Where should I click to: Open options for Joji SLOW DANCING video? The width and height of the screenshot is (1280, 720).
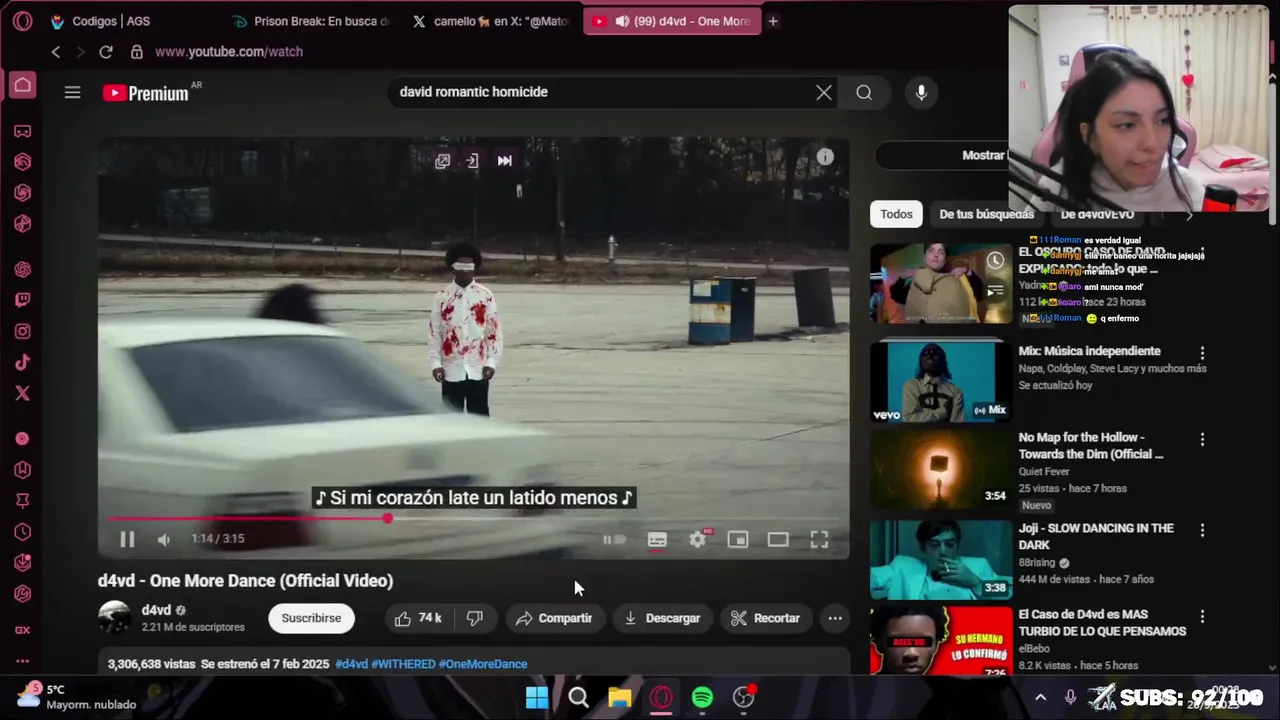click(x=1202, y=530)
